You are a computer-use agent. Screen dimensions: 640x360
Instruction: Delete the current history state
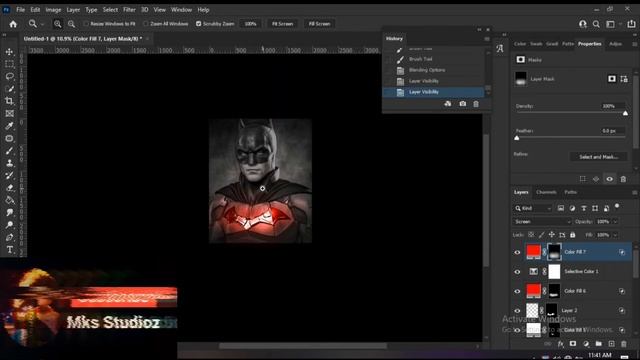476,104
